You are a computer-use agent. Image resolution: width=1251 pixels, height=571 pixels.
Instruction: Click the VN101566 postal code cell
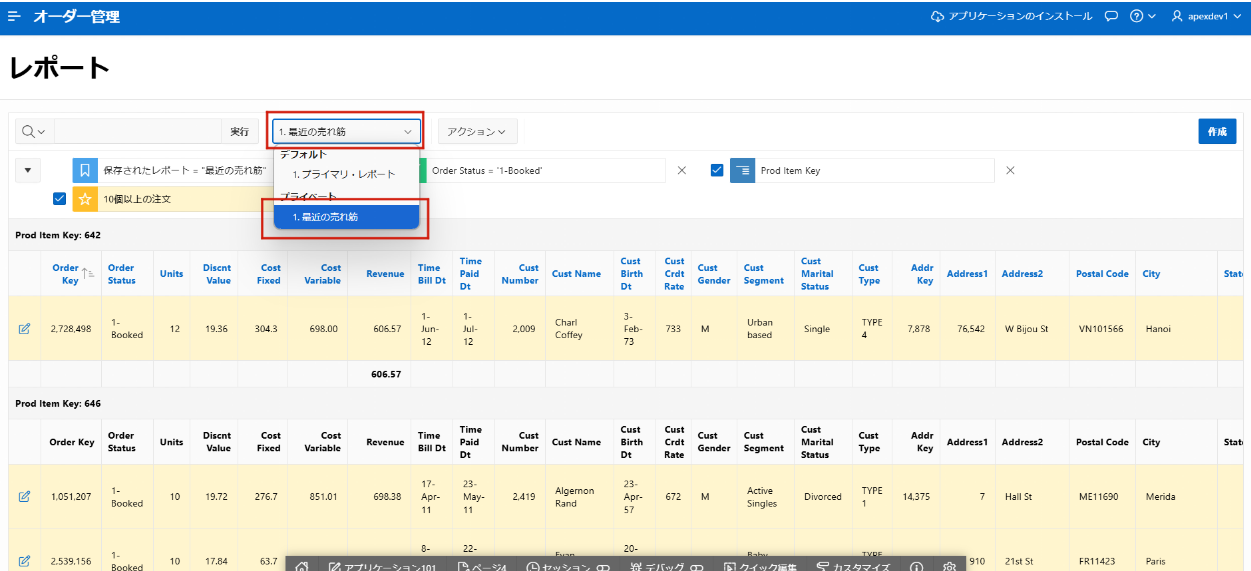[x=1101, y=329]
